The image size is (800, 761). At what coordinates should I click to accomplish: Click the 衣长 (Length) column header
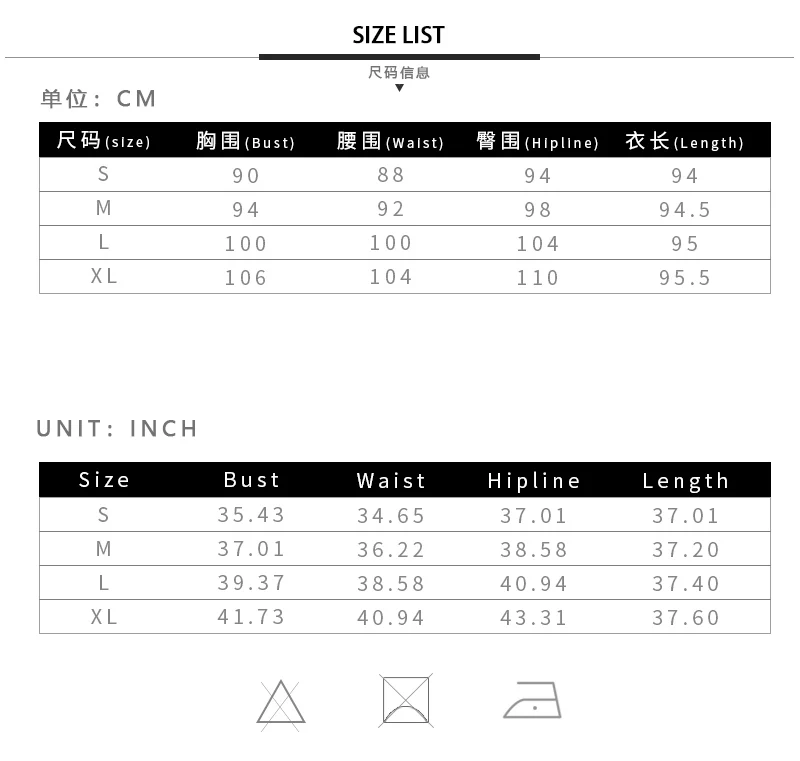[685, 141]
